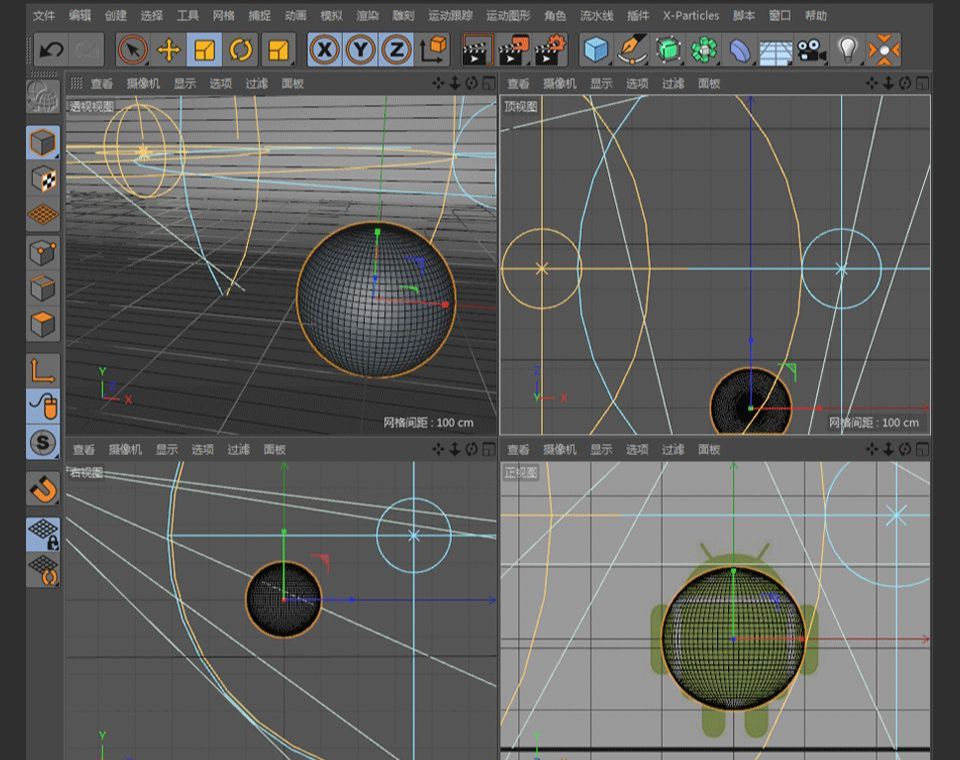Viewport: 960px width, 760px height.
Task: Switch to Points mode
Action: [x=43, y=252]
